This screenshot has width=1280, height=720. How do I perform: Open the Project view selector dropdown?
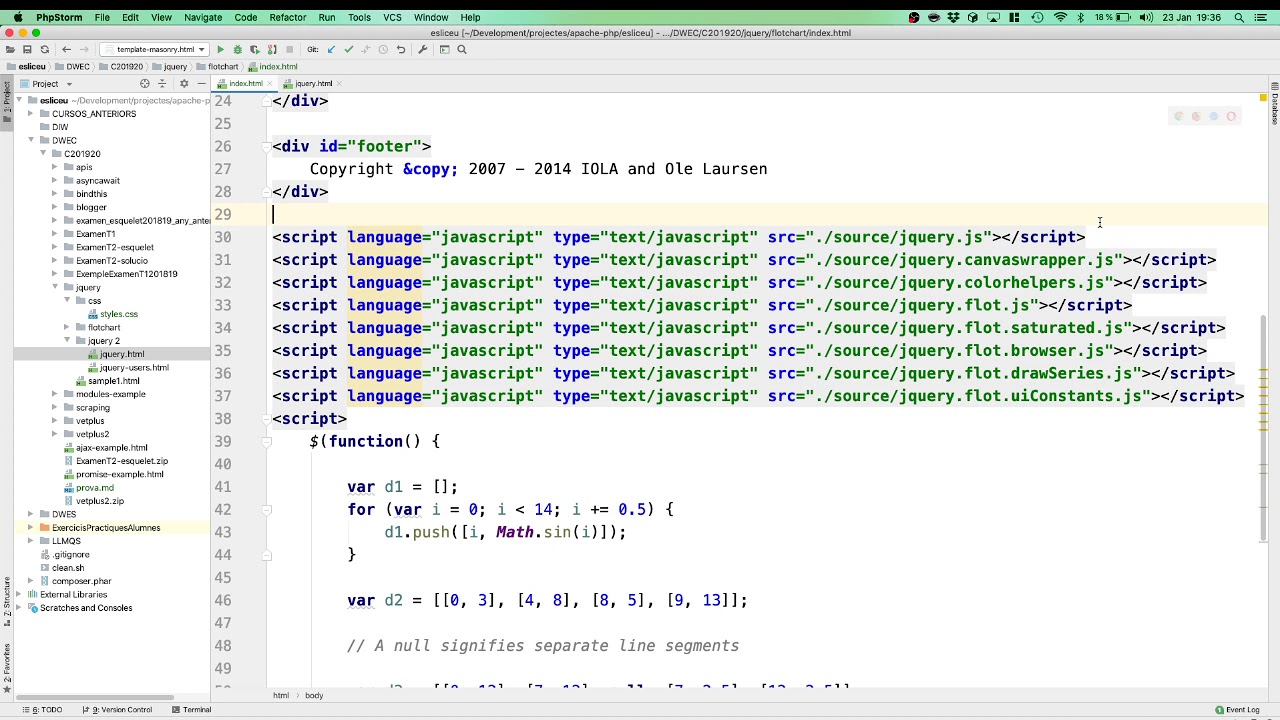44,84
